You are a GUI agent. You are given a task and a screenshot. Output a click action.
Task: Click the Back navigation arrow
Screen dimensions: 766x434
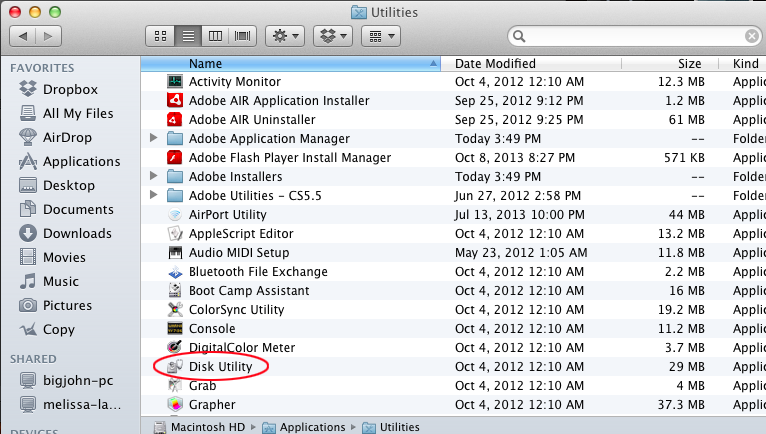22,36
